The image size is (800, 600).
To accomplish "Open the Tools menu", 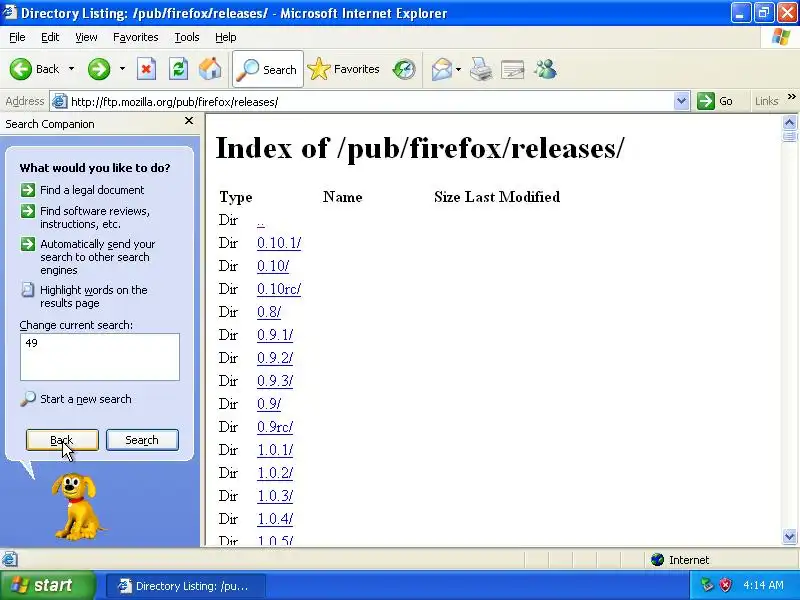I will [x=187, y=37].
